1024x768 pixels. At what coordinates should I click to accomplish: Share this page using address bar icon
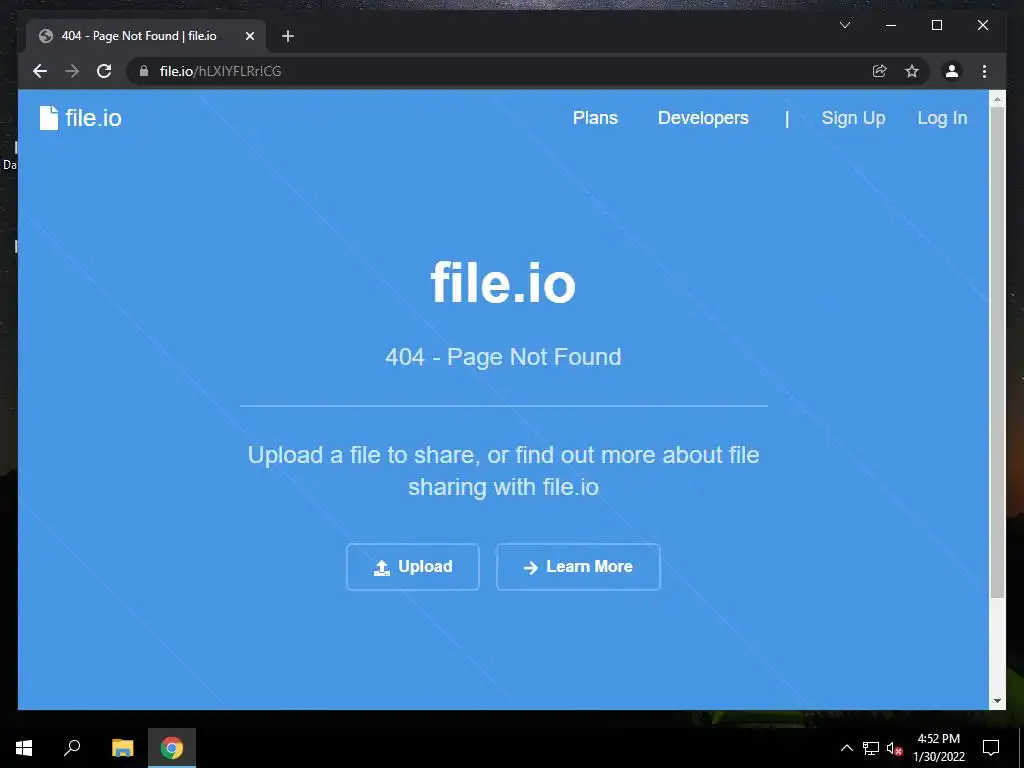880,71
